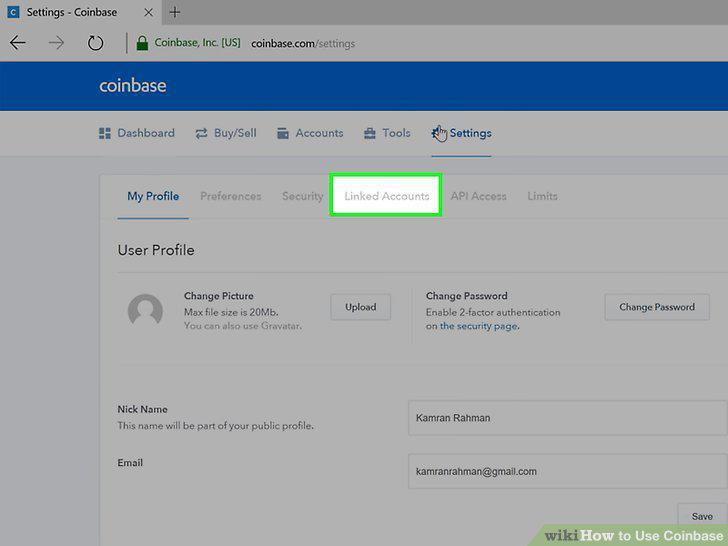Click the You can also use Gravatar text
728x546 pixels.
[243, 326]
